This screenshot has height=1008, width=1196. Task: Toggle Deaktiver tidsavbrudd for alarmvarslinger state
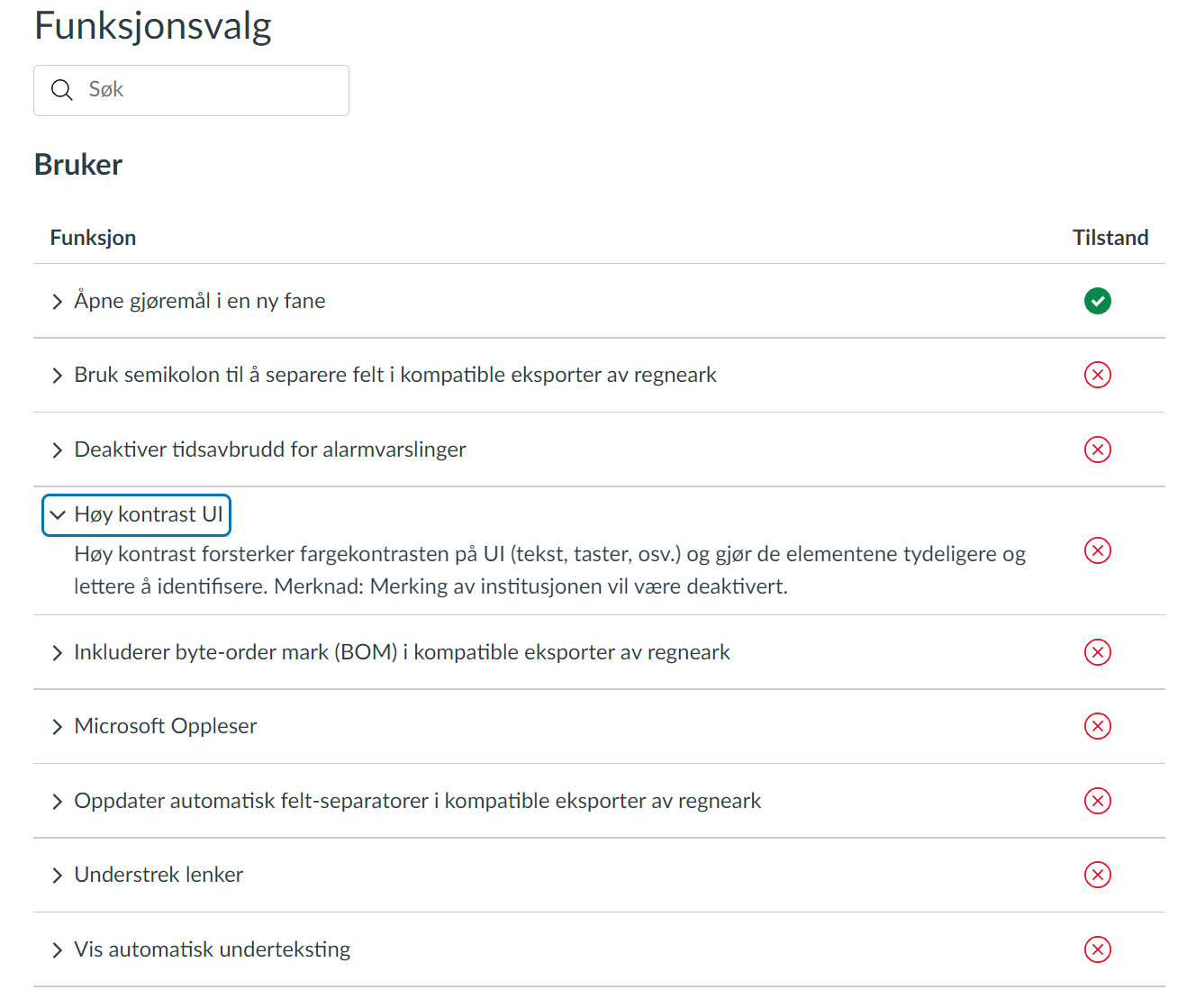[x=1097, y=450]
